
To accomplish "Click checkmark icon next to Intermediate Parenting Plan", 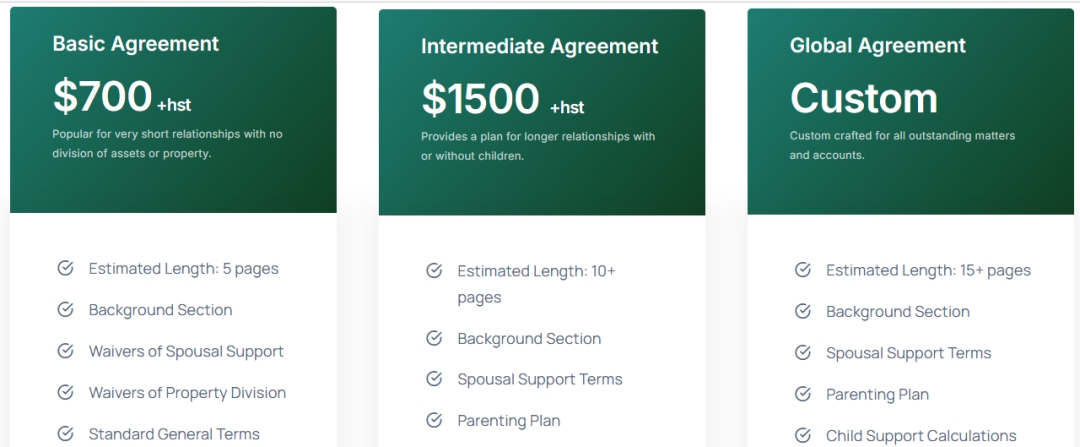I will [x=434, y=420].
